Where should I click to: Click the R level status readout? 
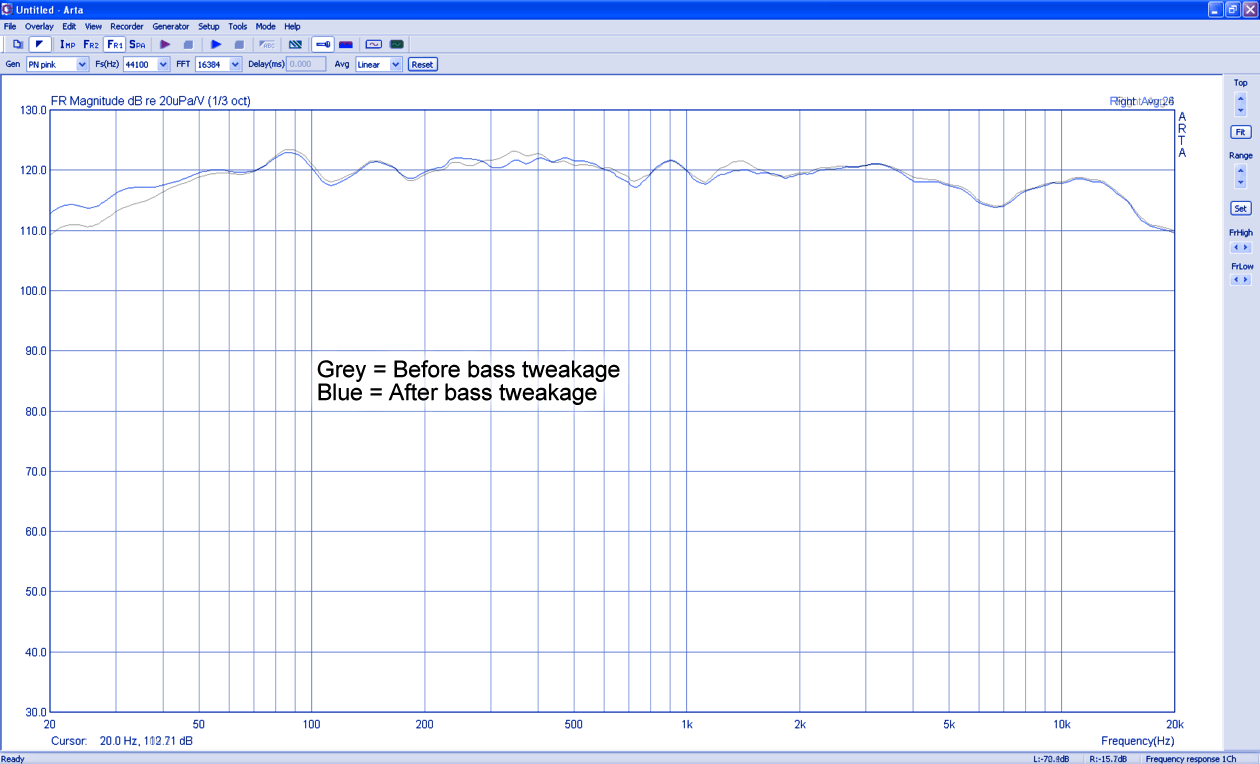pyautogui.click(x=1109, y=759)
